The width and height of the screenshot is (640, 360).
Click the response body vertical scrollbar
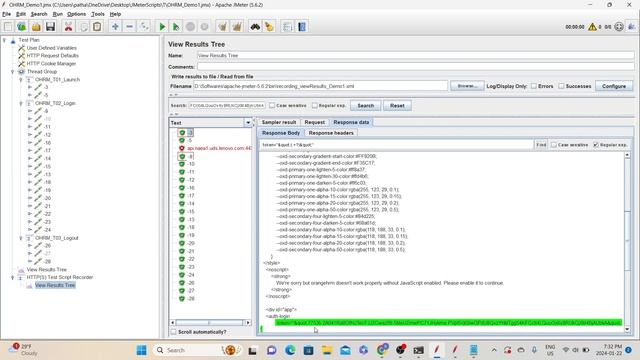click(x=627, y=243)
